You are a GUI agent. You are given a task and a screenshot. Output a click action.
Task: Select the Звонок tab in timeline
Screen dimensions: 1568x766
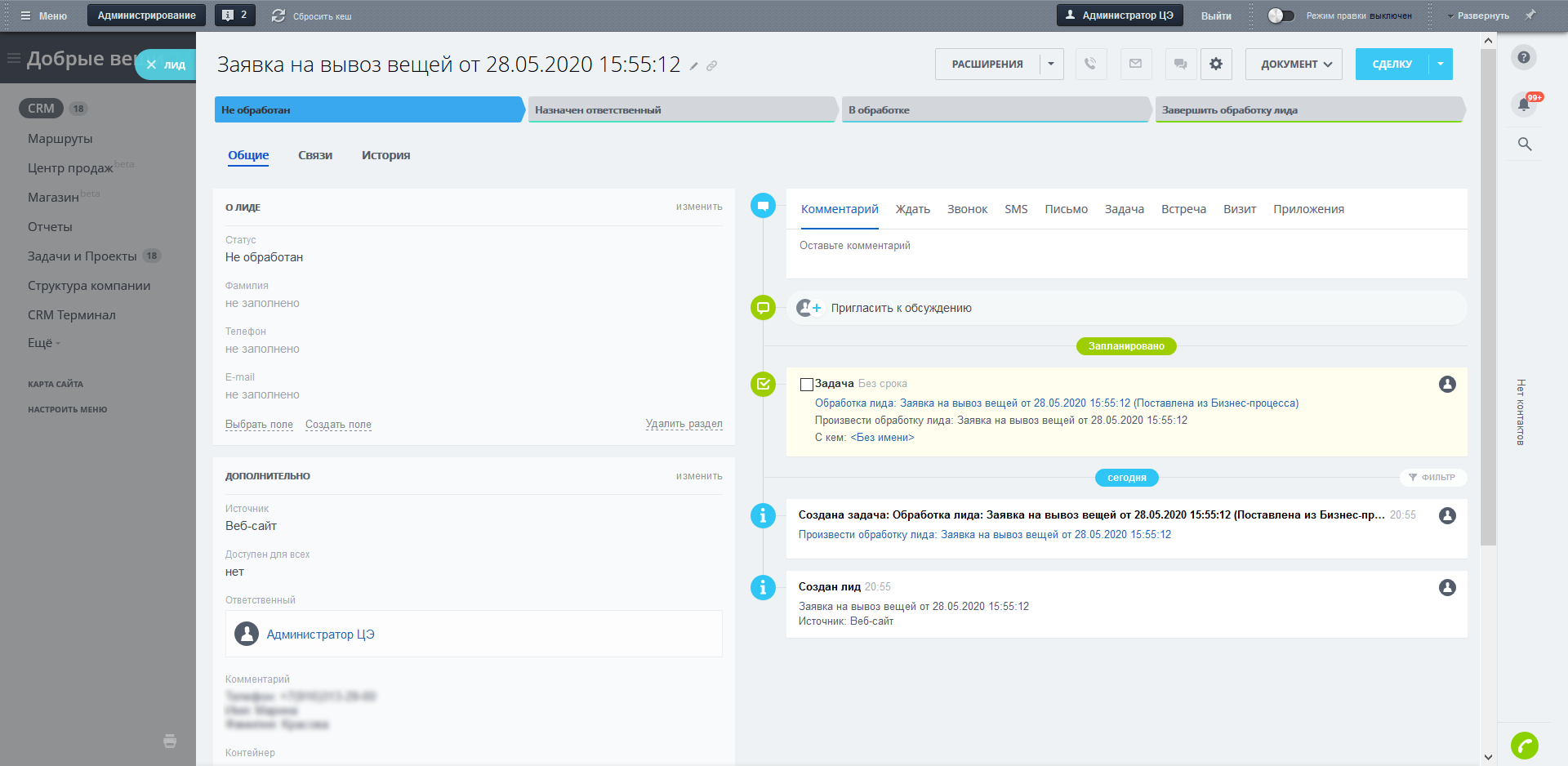pyautogui.click(x=967, y=209)
